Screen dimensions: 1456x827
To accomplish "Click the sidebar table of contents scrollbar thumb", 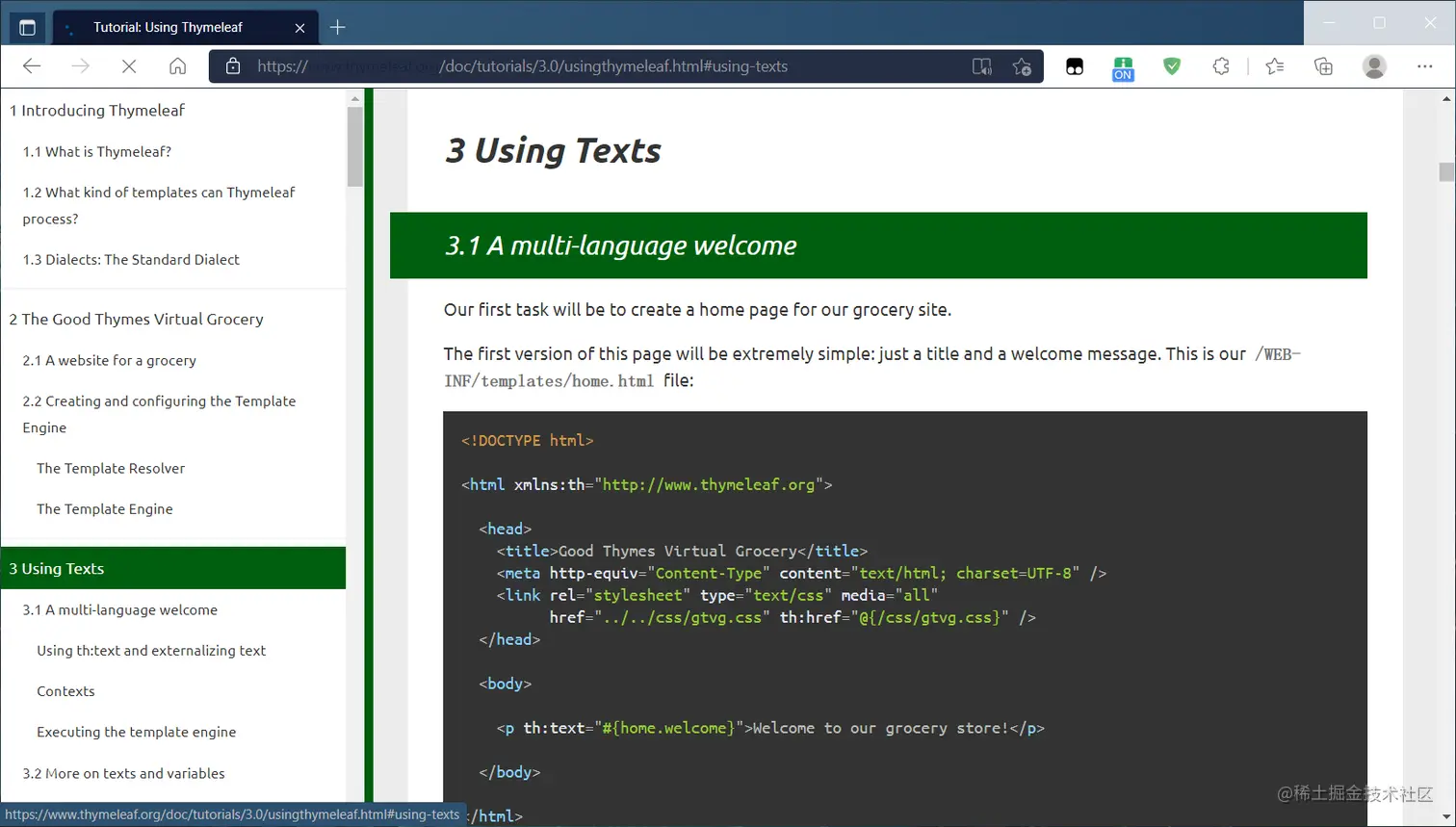I will coord(354,146).
